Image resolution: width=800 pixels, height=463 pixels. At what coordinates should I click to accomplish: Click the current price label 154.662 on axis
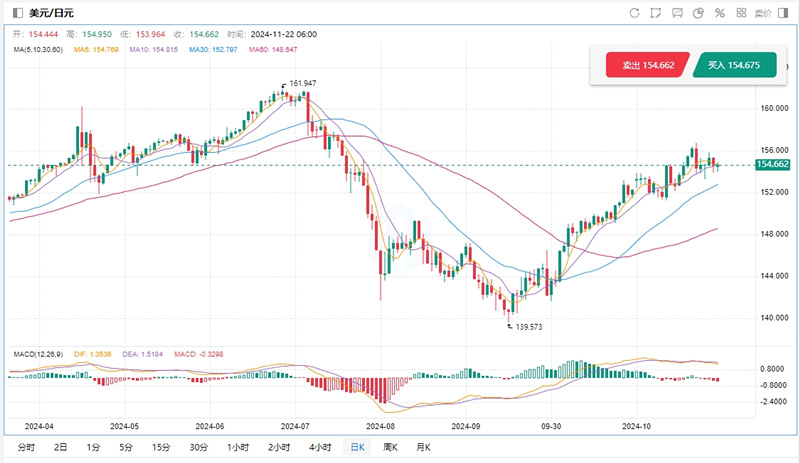[x=774, y=165]
